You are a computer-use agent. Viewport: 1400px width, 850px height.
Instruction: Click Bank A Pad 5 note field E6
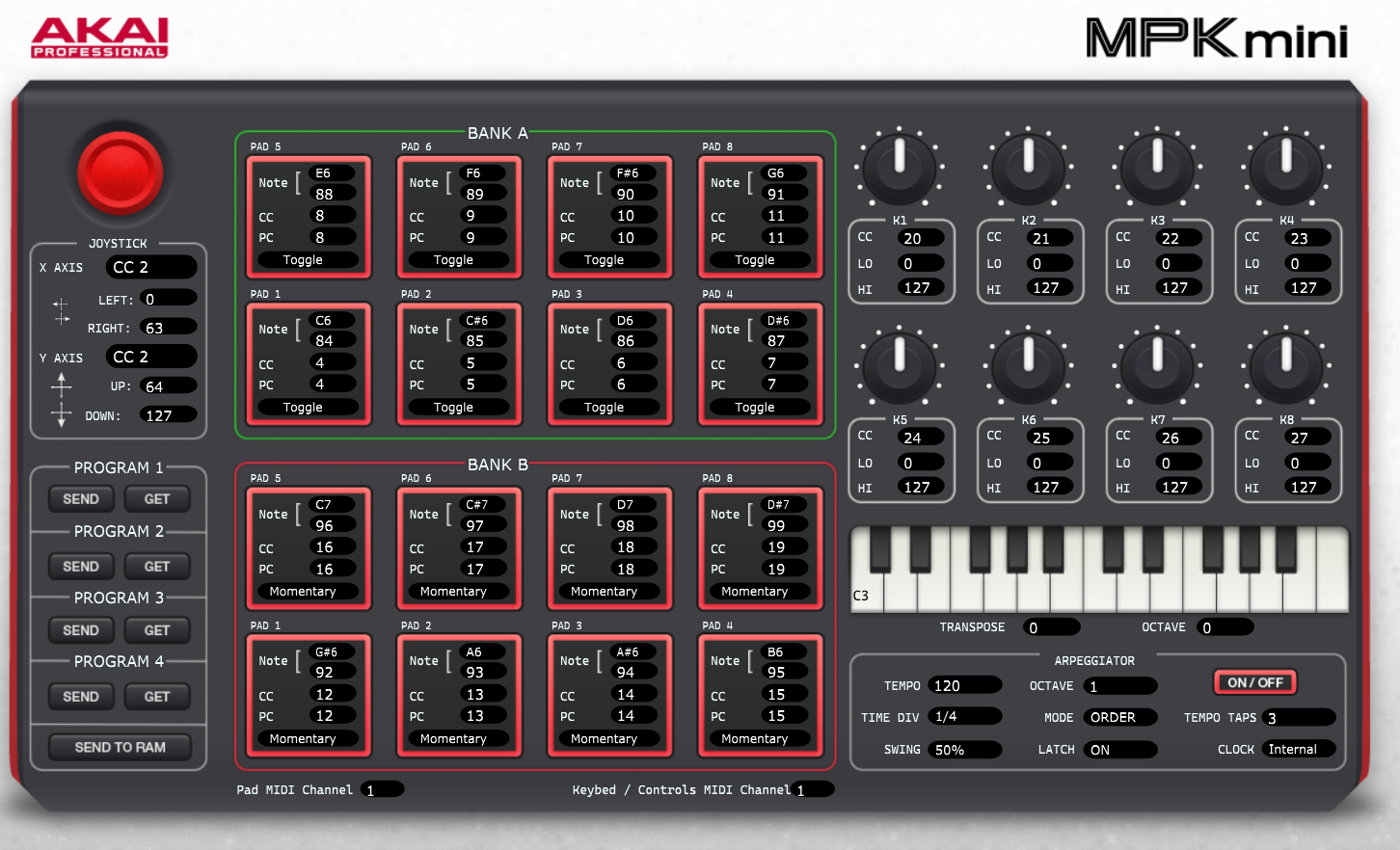333,173
